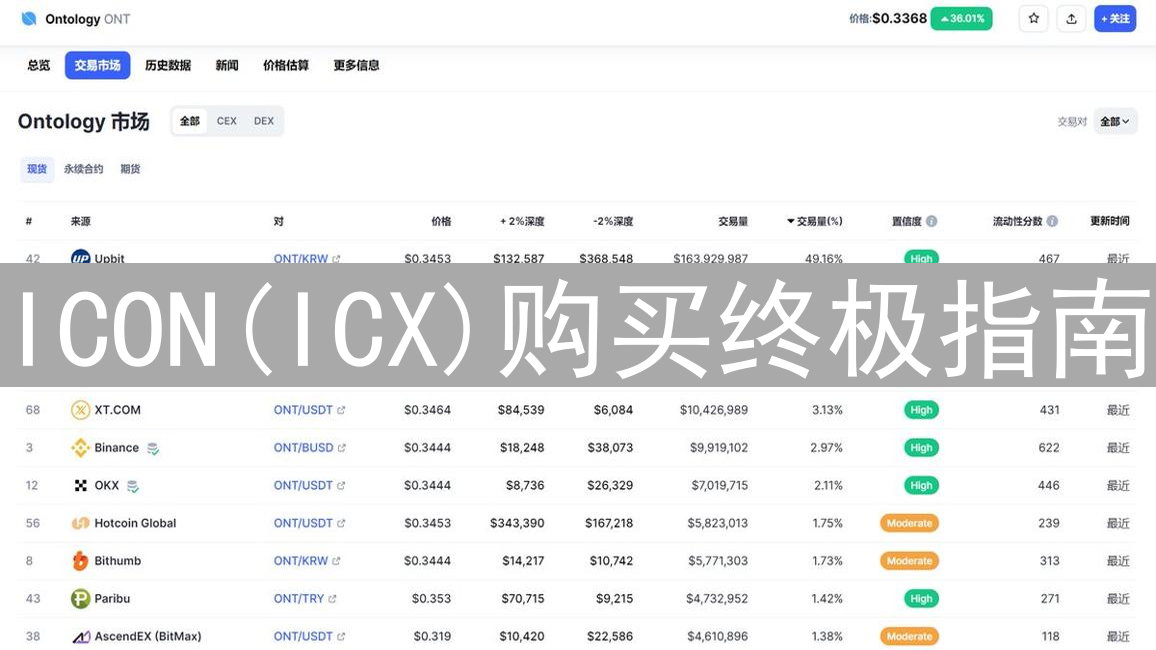Click the 交易量 column header
Screen dimensions: 1156x650
733,221
